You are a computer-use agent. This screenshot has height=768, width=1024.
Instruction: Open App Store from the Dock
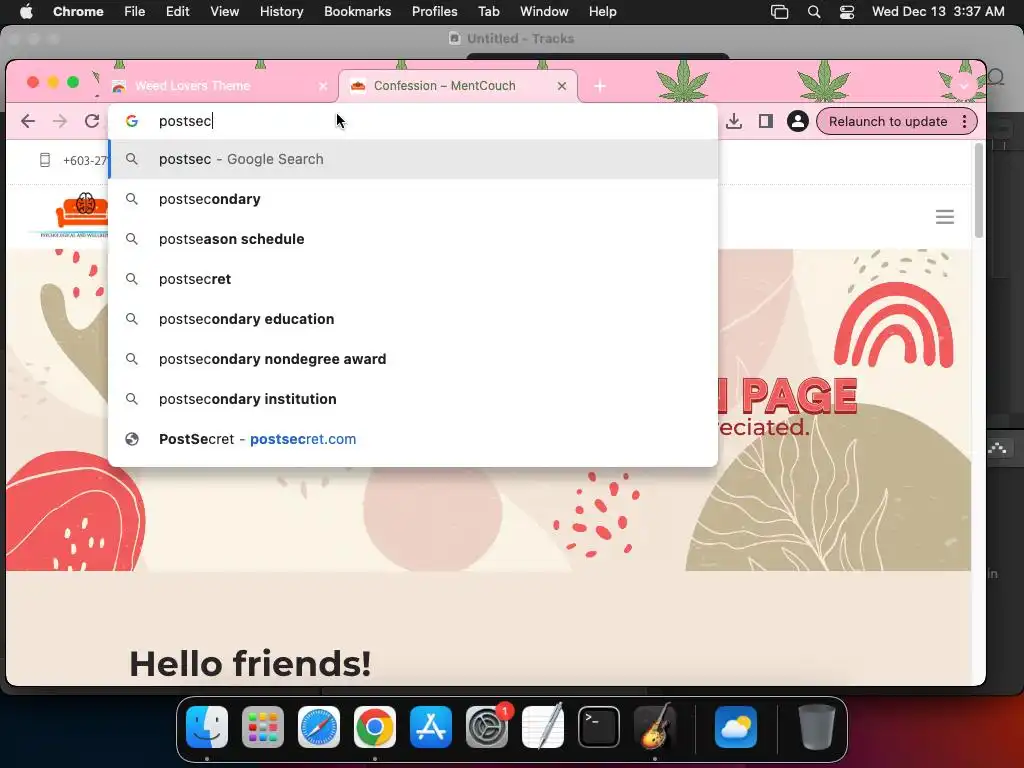pyautogui.click(x=431, y=727)
